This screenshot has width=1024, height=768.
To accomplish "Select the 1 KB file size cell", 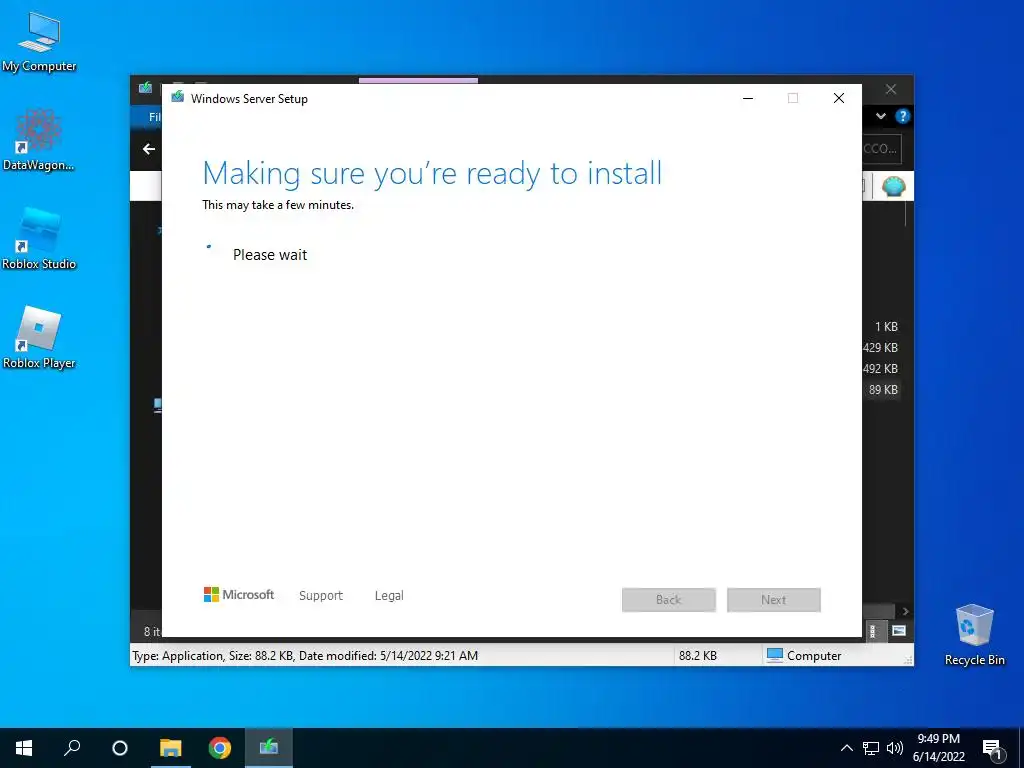I will (886, 327).
